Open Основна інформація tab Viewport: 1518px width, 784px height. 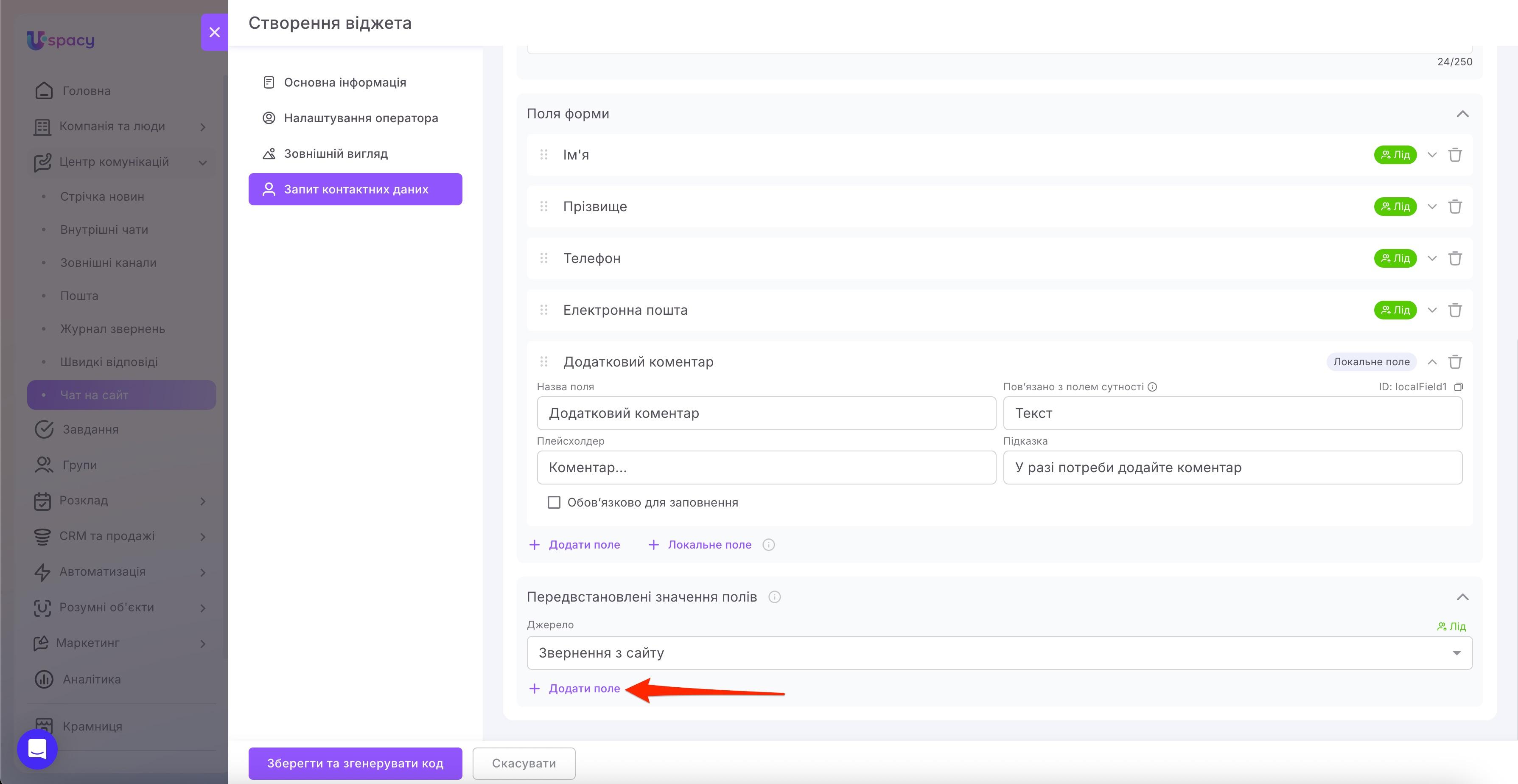pyautogui.click(x=355, y=83)
